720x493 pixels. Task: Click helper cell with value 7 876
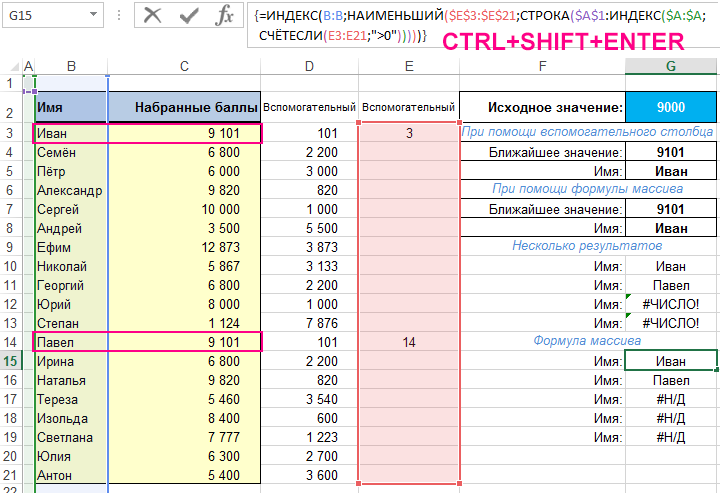coord(309,323)
